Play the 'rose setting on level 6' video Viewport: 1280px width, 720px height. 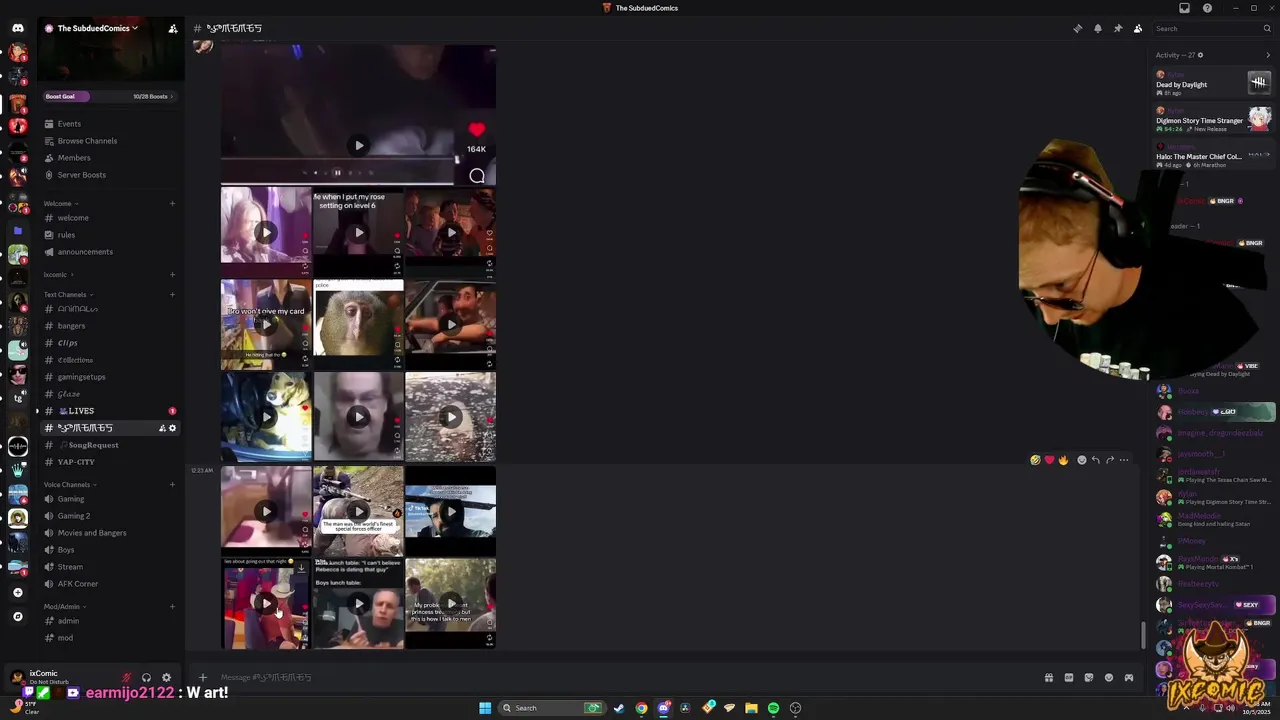click(x=359, y=233)
